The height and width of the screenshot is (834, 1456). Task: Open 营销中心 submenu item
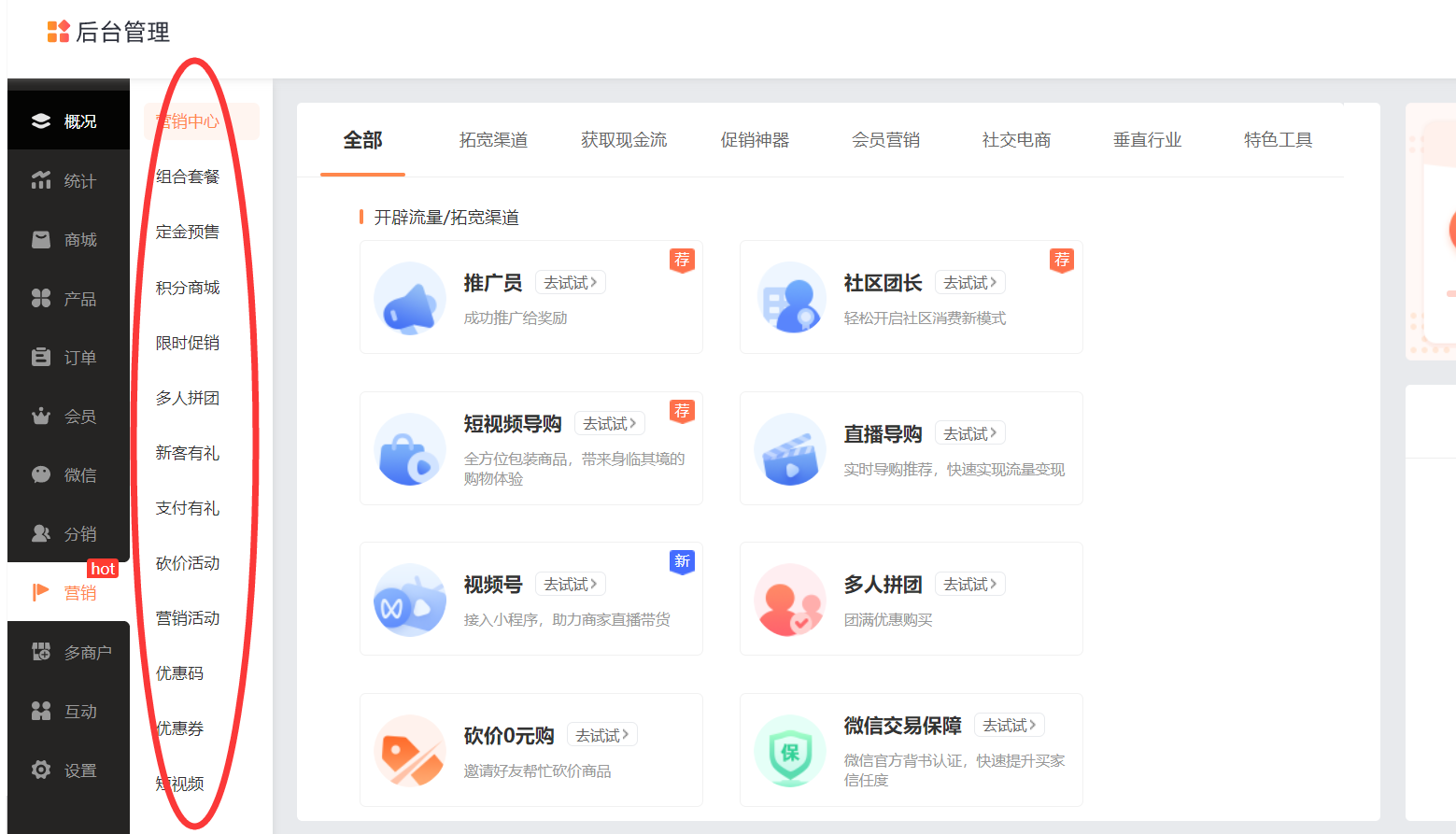tap(201, 121)
